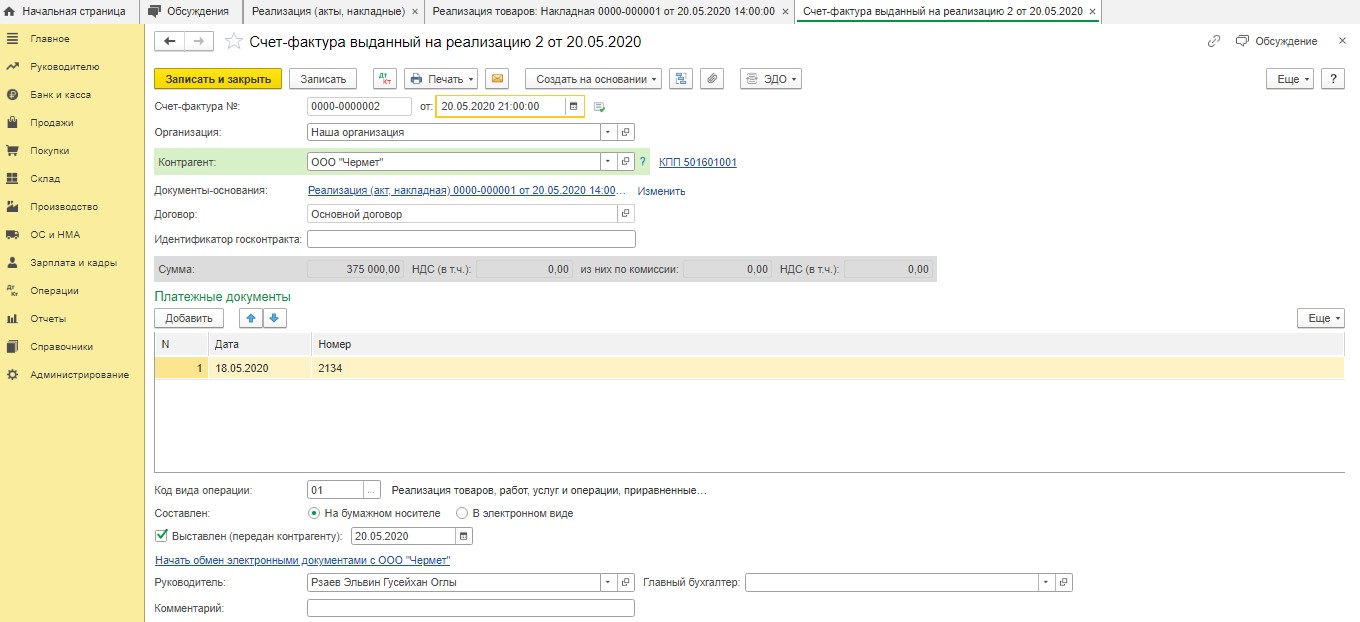Open the 'Создать на основании' dropdown
The height and width of the screenshot is (622, 1360).
click(592, 79)
